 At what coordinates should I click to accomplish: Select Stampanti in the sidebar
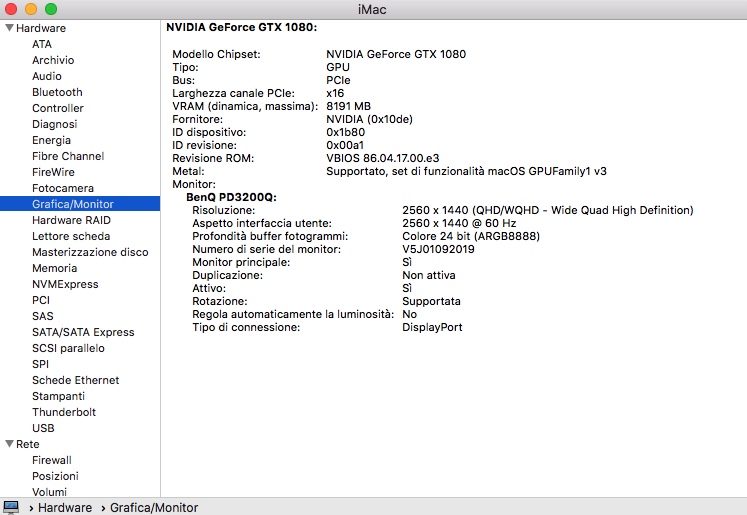pyautogui.click(x=58, y=396)
